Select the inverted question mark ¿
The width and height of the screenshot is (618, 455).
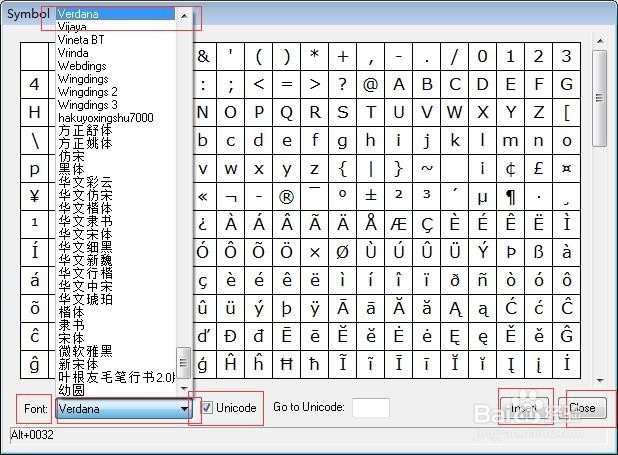click(x=203, y=224)
